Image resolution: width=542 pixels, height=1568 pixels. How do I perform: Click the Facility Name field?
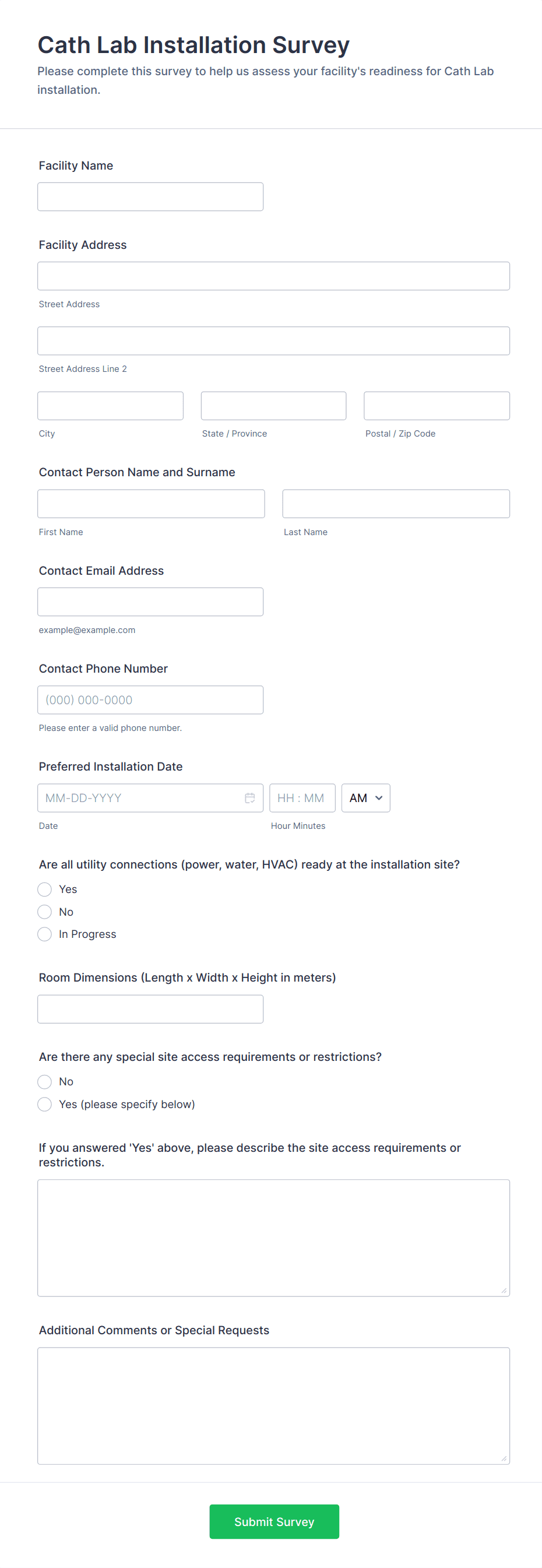150,196
